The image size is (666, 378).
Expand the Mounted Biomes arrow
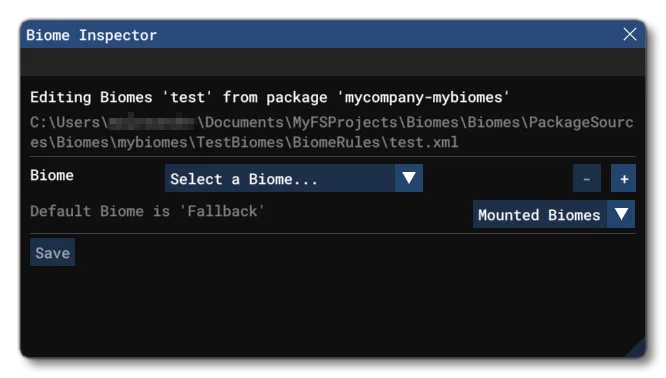click(x=621, y=214)
